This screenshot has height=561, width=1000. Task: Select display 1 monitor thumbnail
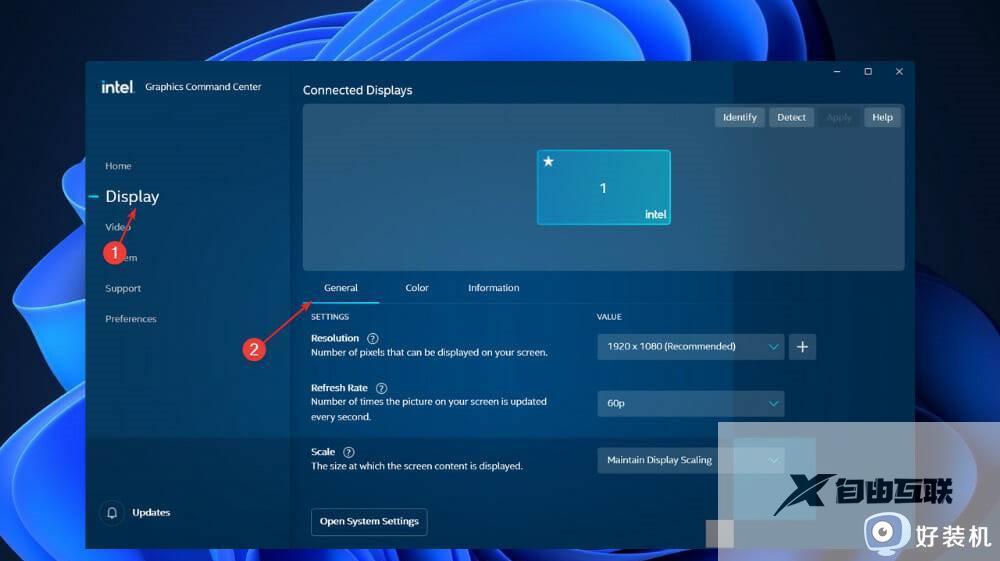point(603,187)
